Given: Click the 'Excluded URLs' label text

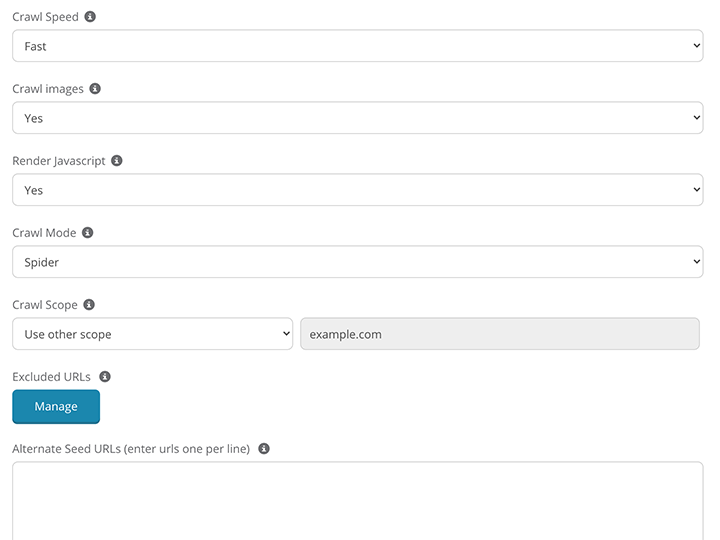Looking at the screenshot, I should pos(51,377).
